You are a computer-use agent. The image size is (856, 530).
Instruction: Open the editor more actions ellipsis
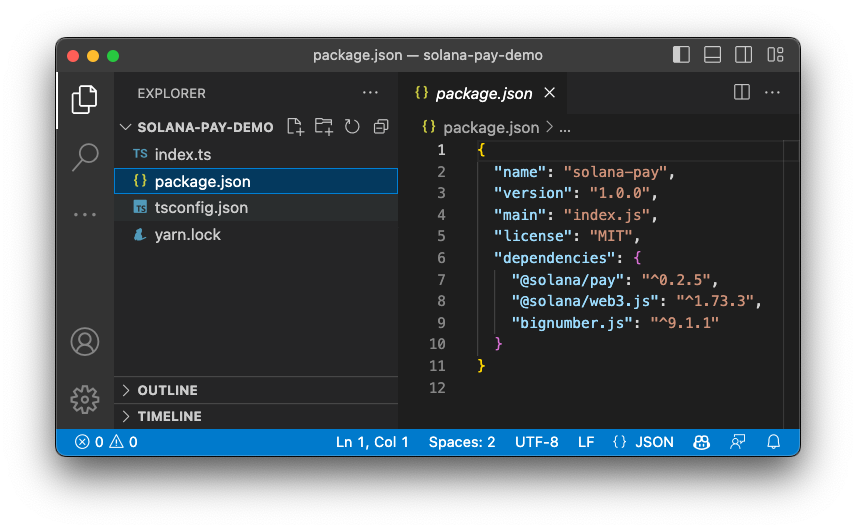(772, 93)
